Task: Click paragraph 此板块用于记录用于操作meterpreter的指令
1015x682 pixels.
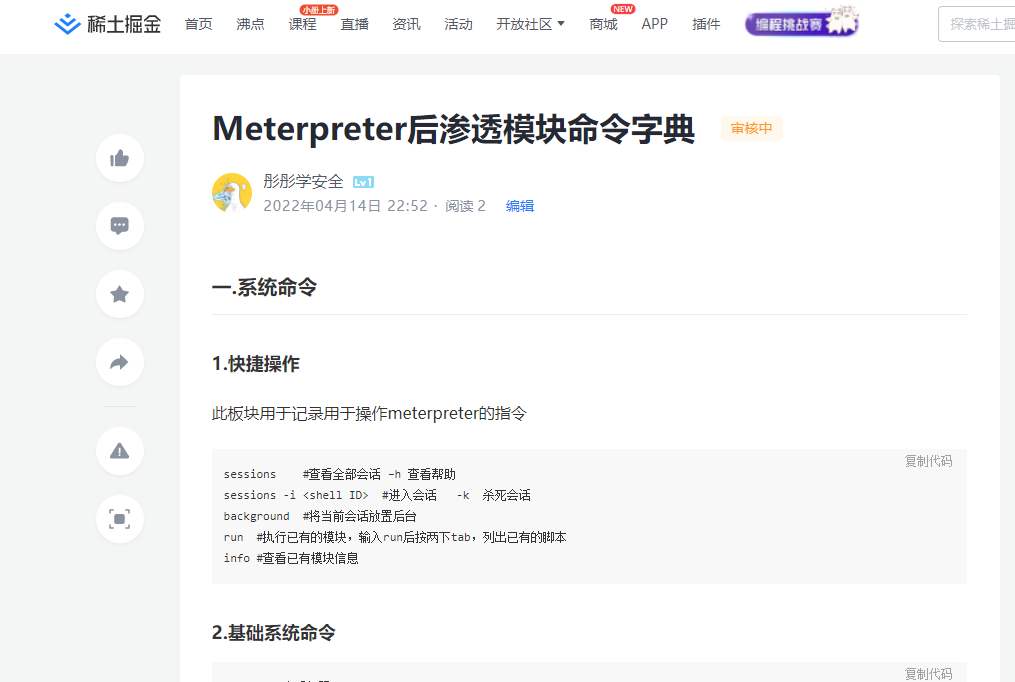Action: (369, 413)
